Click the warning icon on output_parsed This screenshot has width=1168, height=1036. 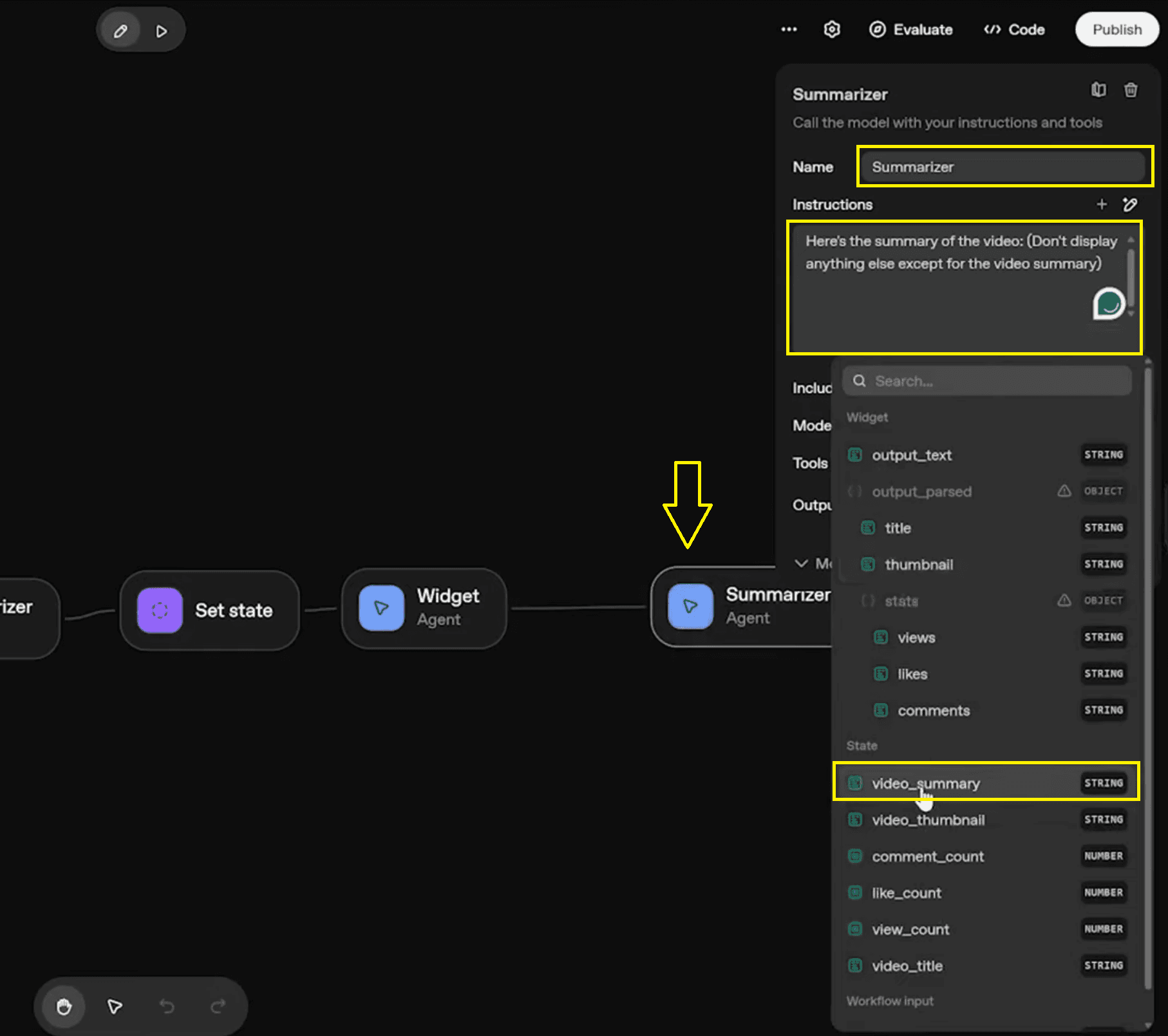[x=1064, y=491]
